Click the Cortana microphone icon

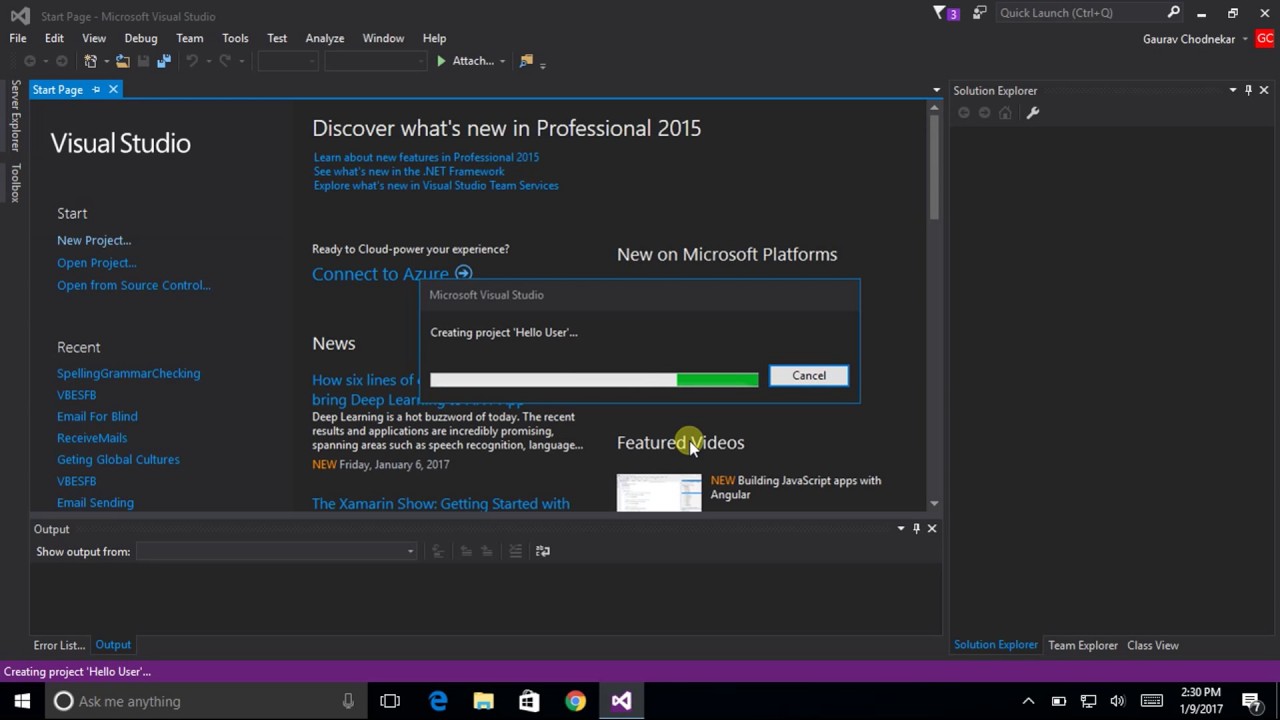[348, 701]
